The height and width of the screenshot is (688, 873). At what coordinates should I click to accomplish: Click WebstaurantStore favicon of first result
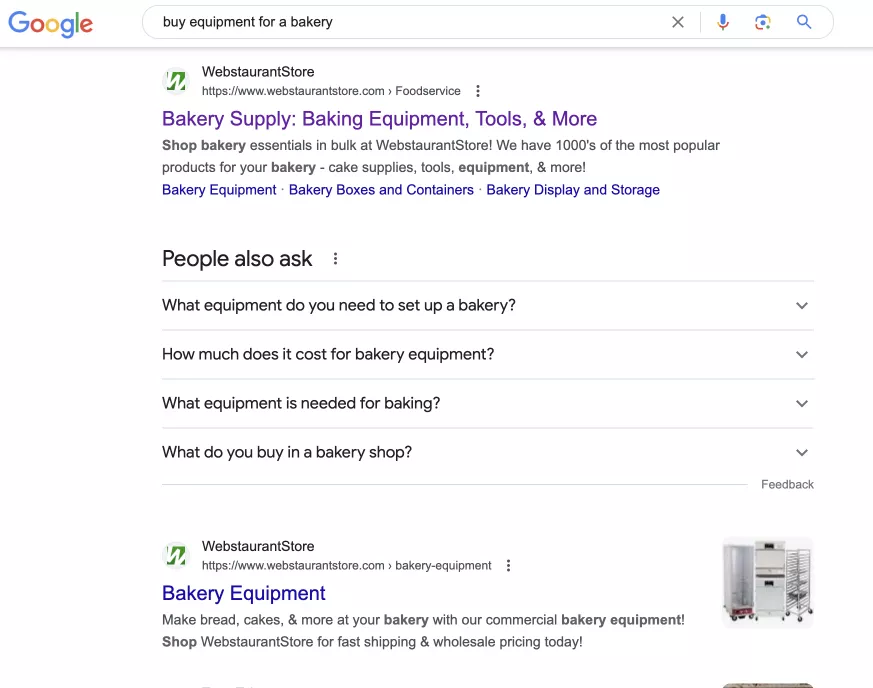click(x=176, y=81)
